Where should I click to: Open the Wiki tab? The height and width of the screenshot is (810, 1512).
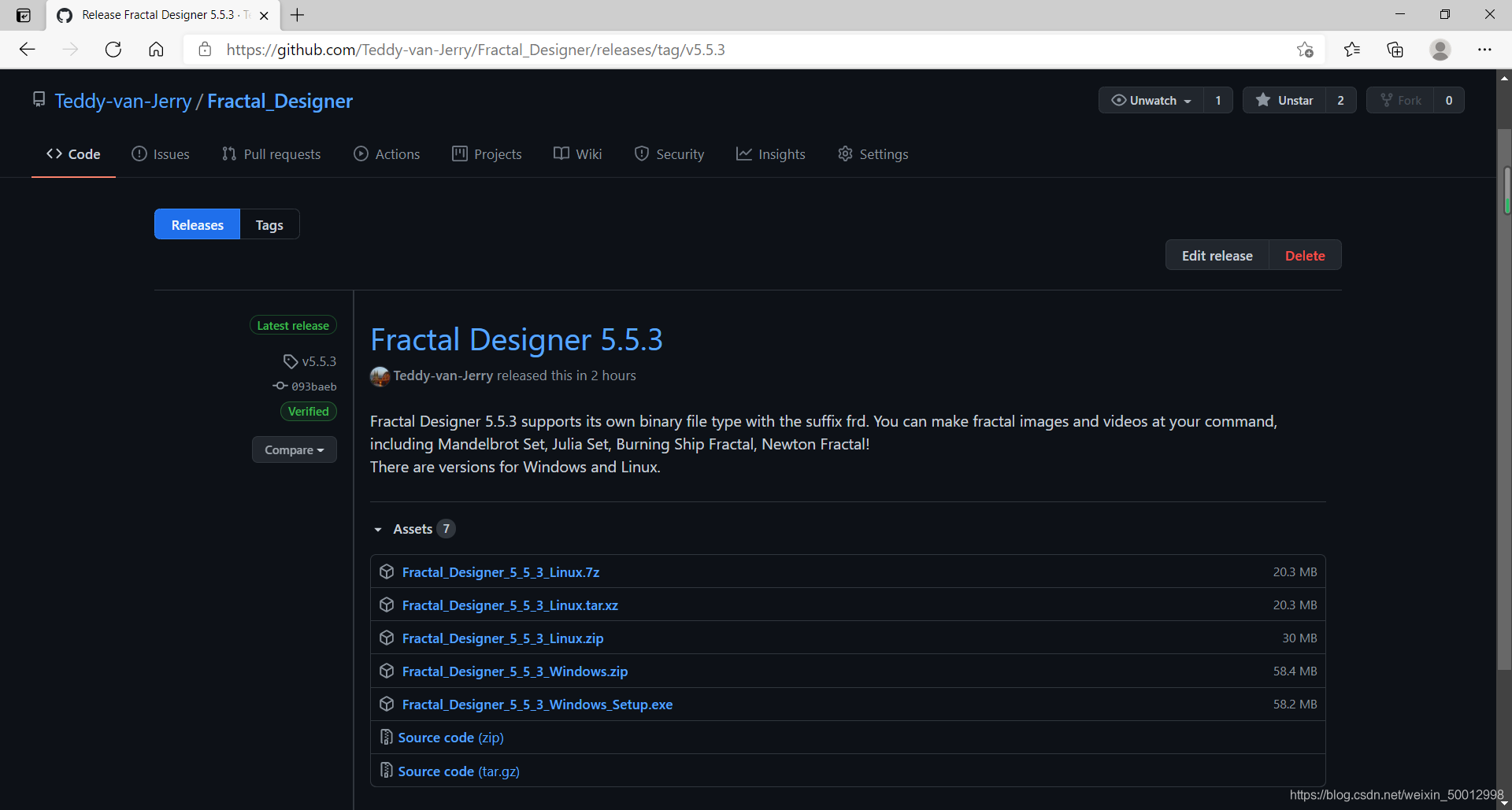coord(578,154)
